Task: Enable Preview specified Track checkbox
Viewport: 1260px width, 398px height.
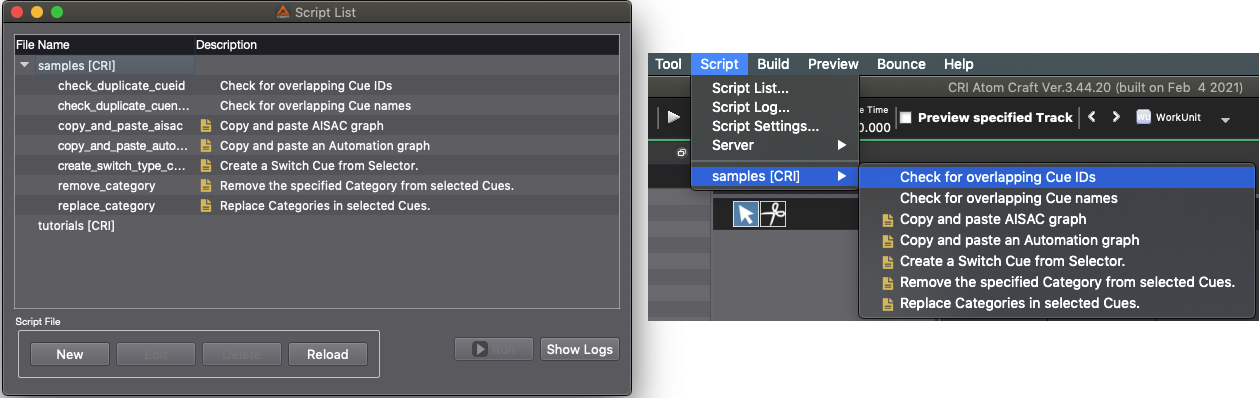Action: (905, 118)
